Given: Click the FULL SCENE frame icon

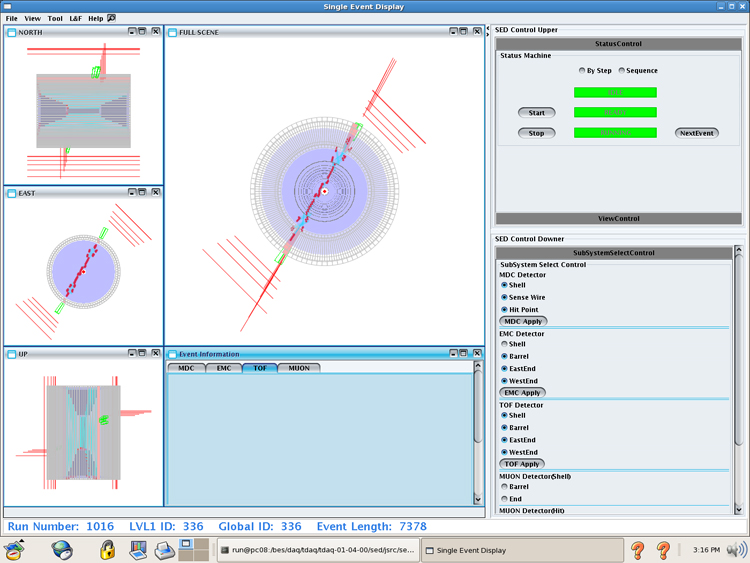Looking at the screenshot, I should coord(173,32).
